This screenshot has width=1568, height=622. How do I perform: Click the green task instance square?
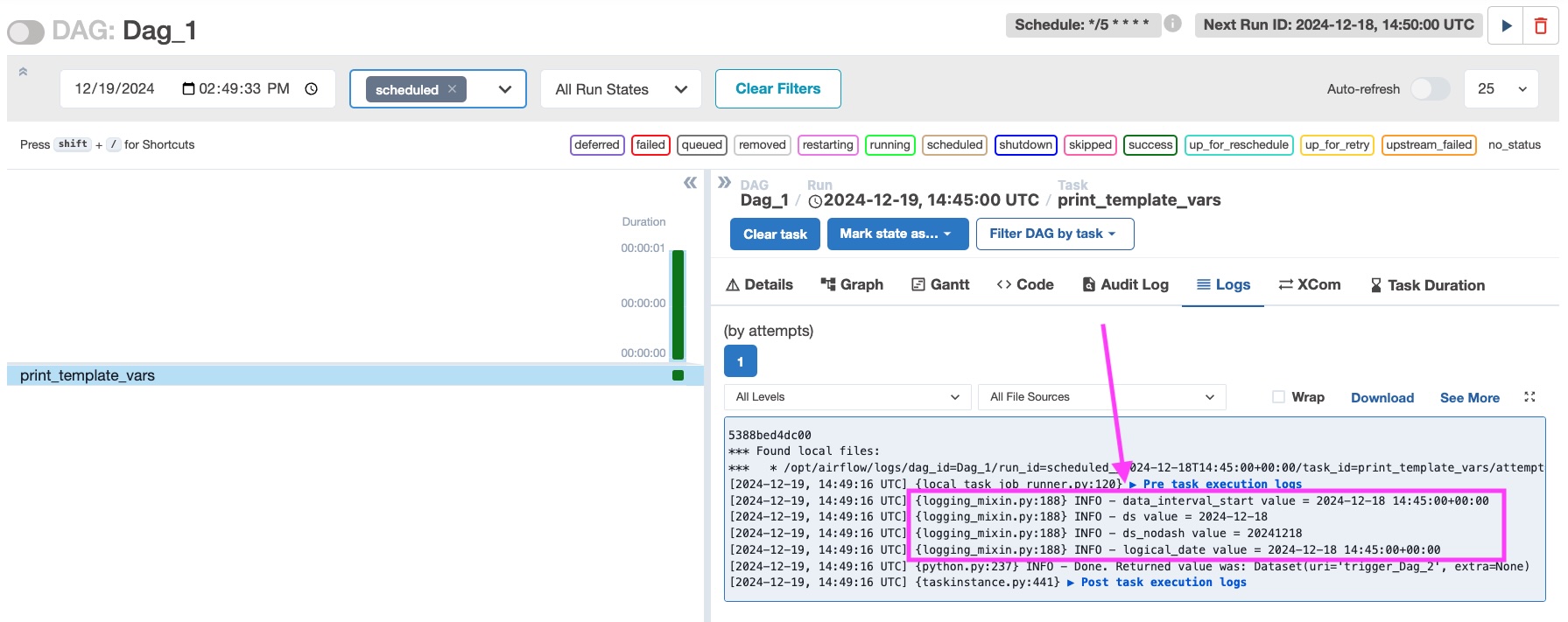tap(678, 375)
